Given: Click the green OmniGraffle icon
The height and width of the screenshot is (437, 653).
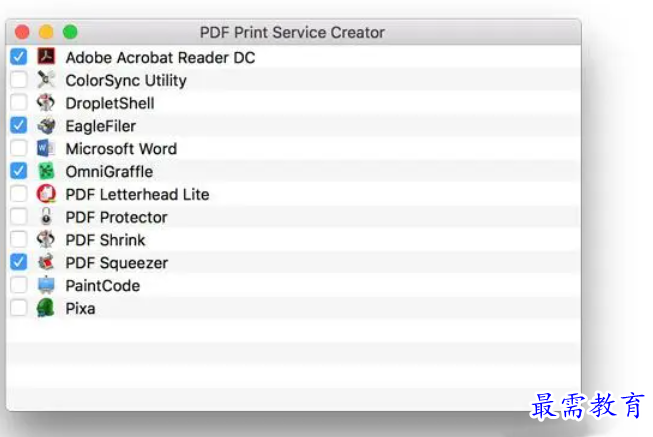Looking at the screenshot, I should [x=46, y=171].
